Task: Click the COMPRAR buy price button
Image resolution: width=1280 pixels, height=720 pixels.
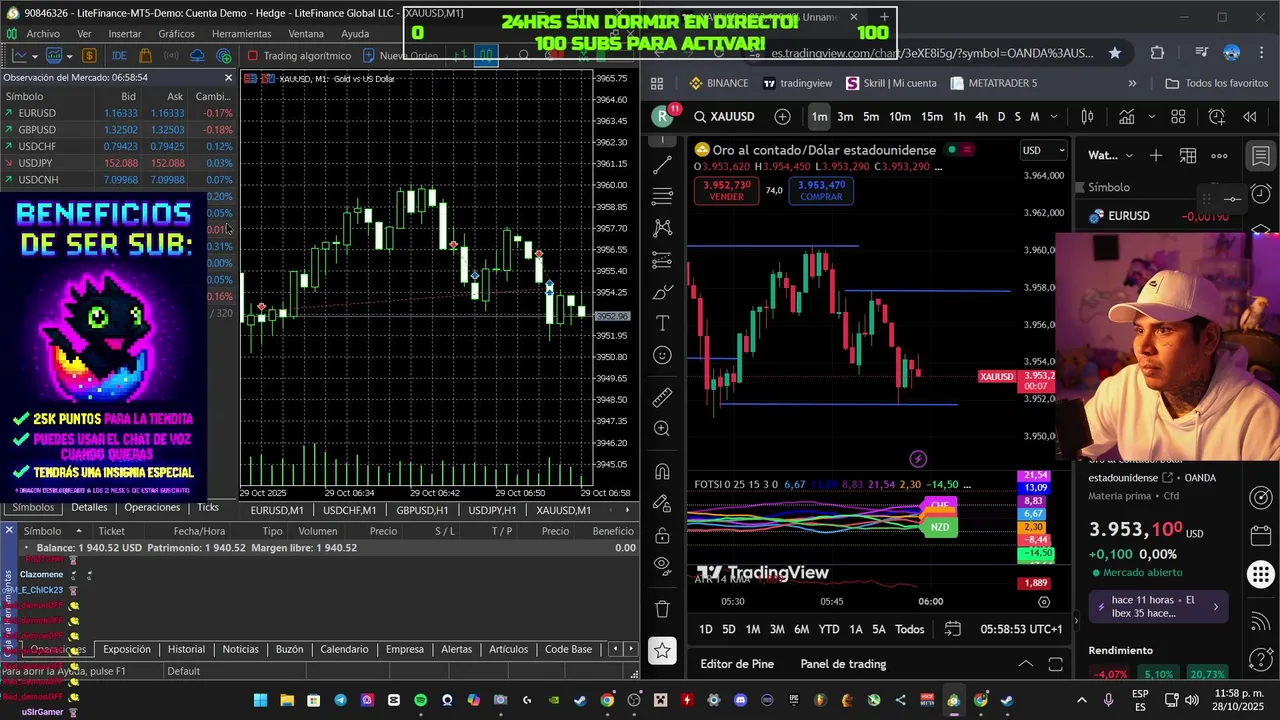Action: click(x=822, y=190)
